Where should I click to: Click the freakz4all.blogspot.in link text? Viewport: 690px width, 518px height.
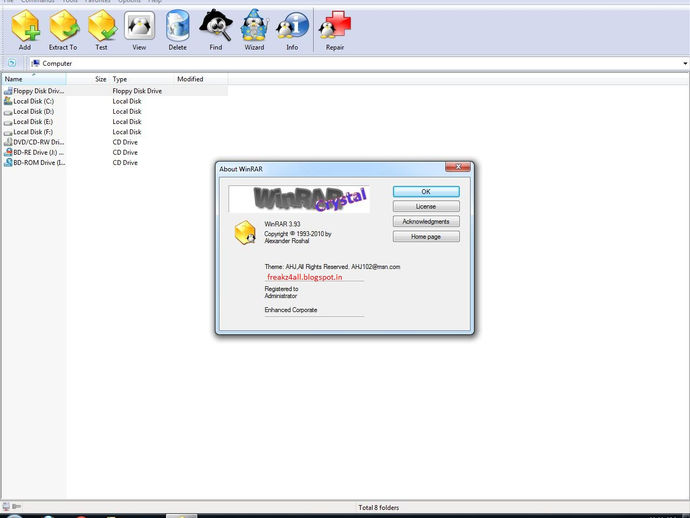[305, 277]
